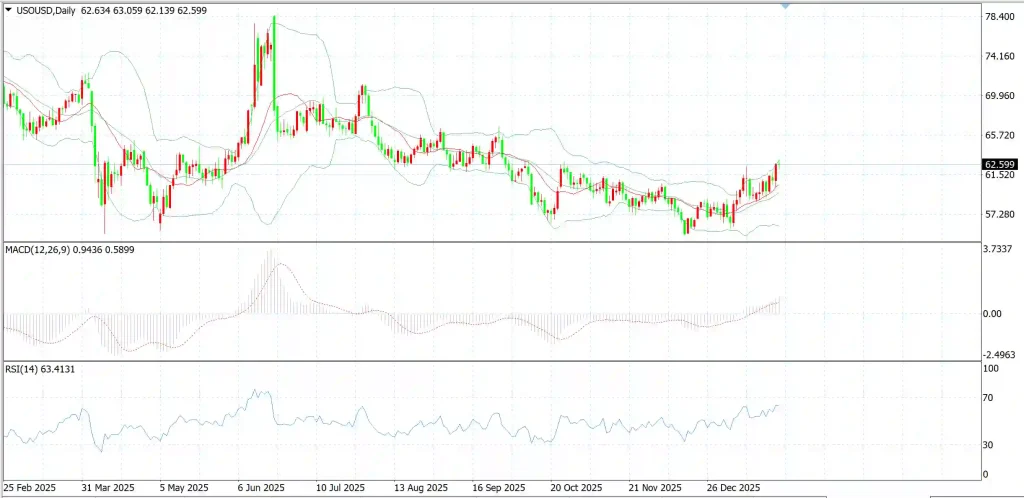The width and height of the screenshot is (1024, 498).
Task: Select the MACD(12,26,9) indicator label
Action: tap(35, 249)
